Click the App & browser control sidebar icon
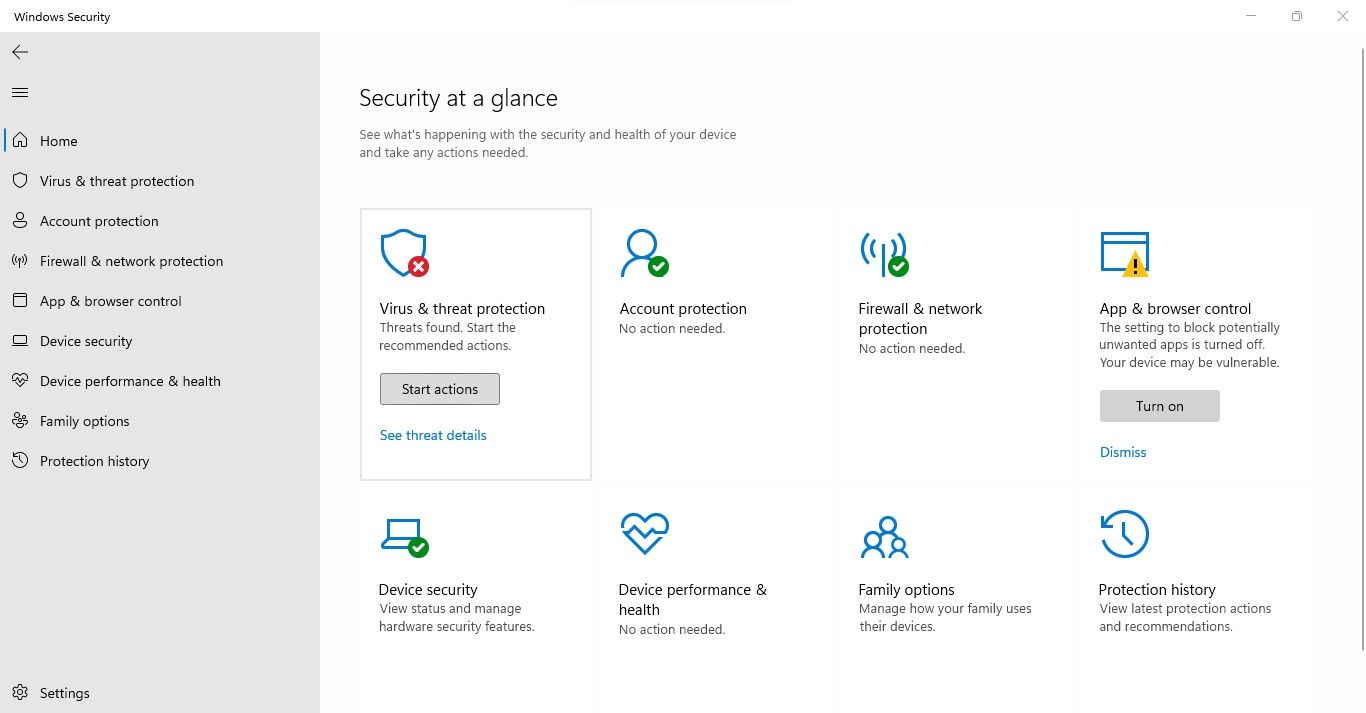The height and width of the screenshot is (713, 1366). pyautogui.click(x=20, y=301)
